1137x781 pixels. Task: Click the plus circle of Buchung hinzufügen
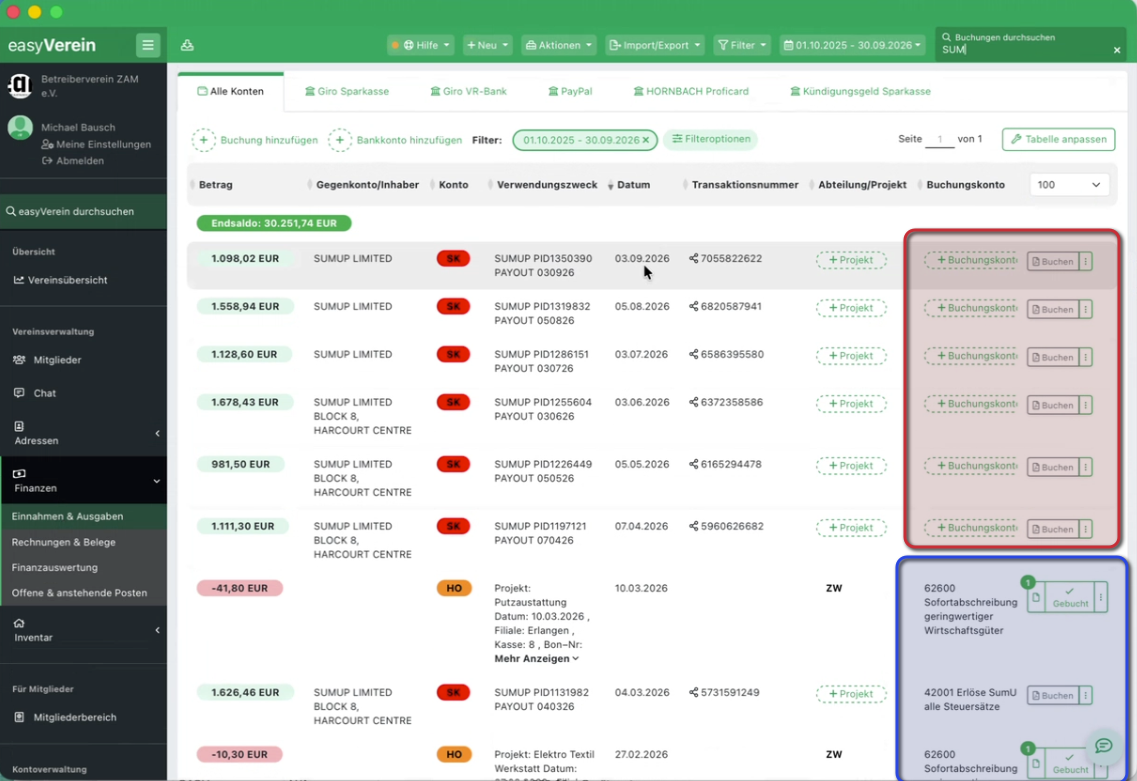point(204,140)
